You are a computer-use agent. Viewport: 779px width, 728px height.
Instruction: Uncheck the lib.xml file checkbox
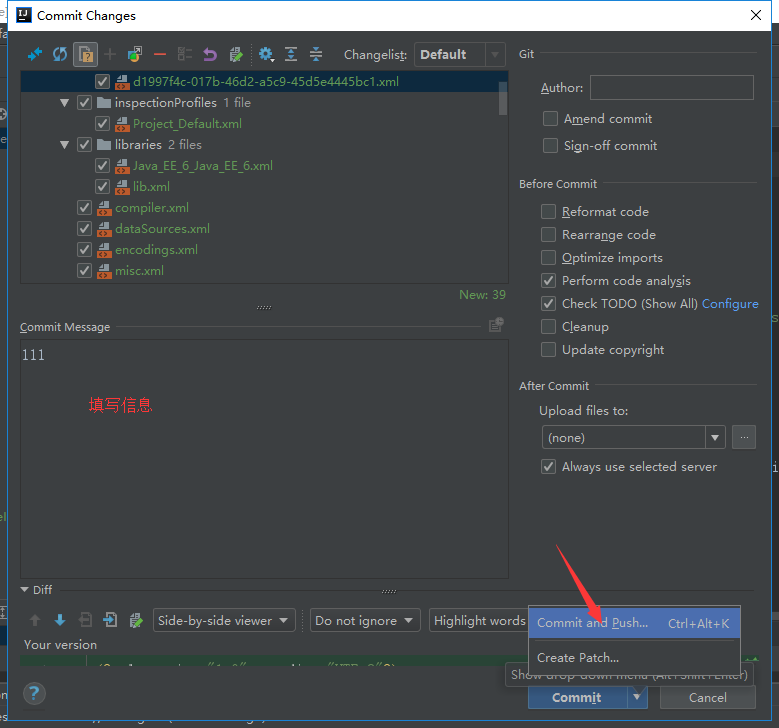coord(102,187)
